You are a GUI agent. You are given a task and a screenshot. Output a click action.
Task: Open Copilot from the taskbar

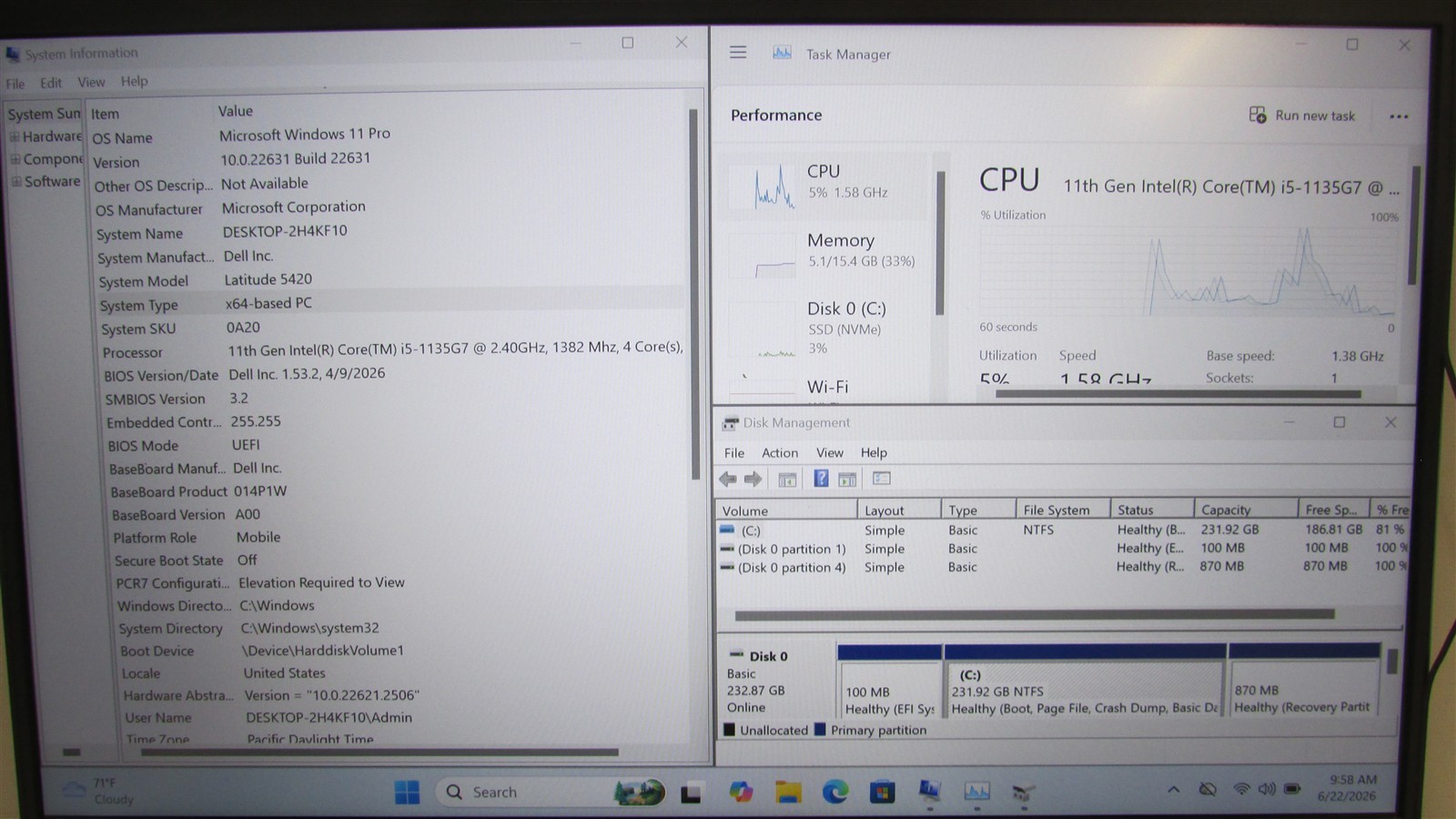pyautogui.click(x=741, y=793)
